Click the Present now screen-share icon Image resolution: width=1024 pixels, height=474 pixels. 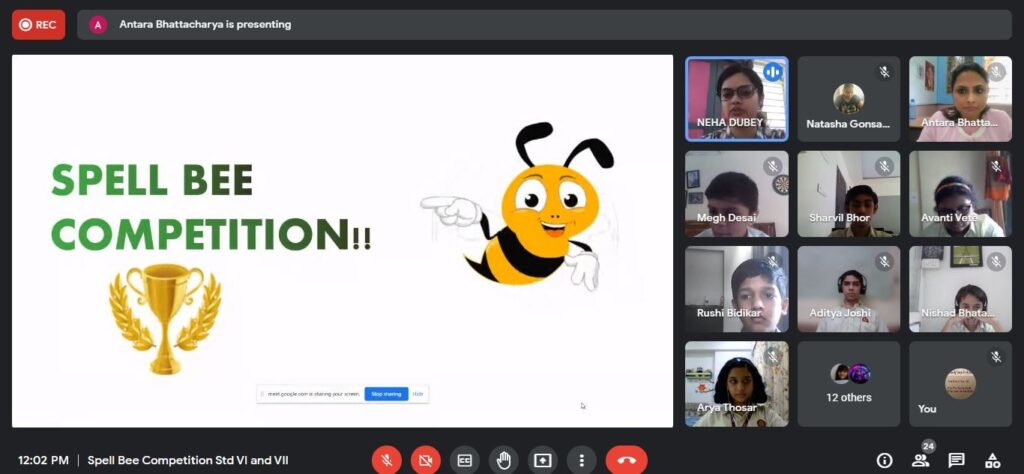[542, 460]
